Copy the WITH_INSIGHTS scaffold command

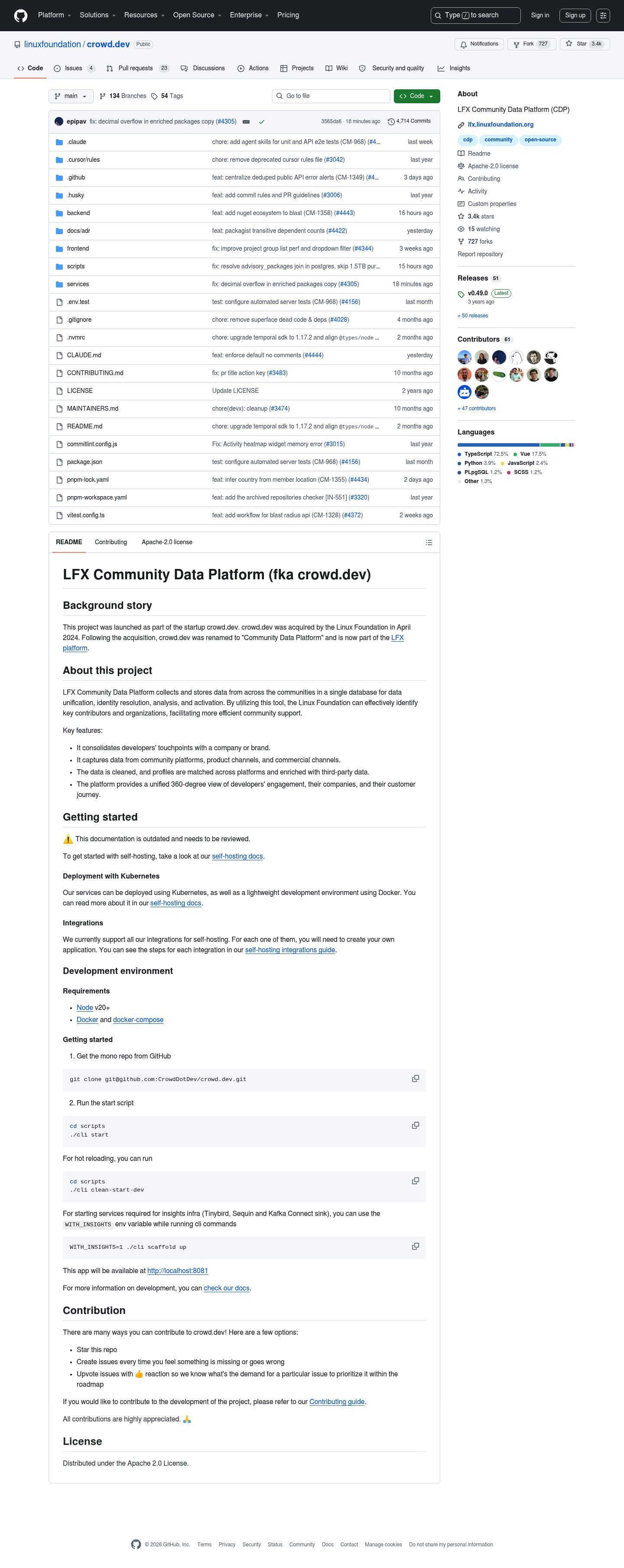click(416, 1247)
